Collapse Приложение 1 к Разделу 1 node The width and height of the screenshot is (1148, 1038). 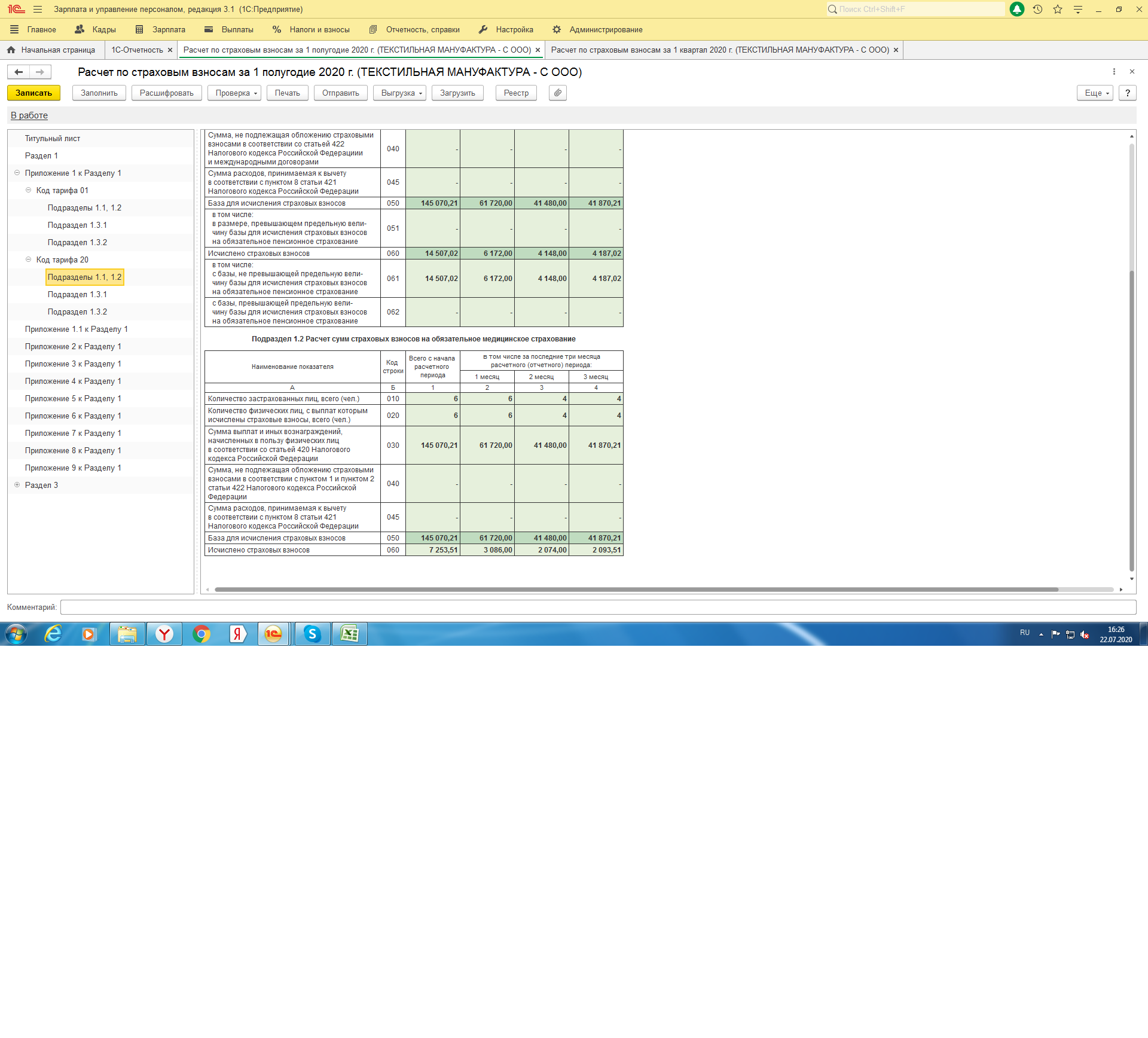click(17, 173)
